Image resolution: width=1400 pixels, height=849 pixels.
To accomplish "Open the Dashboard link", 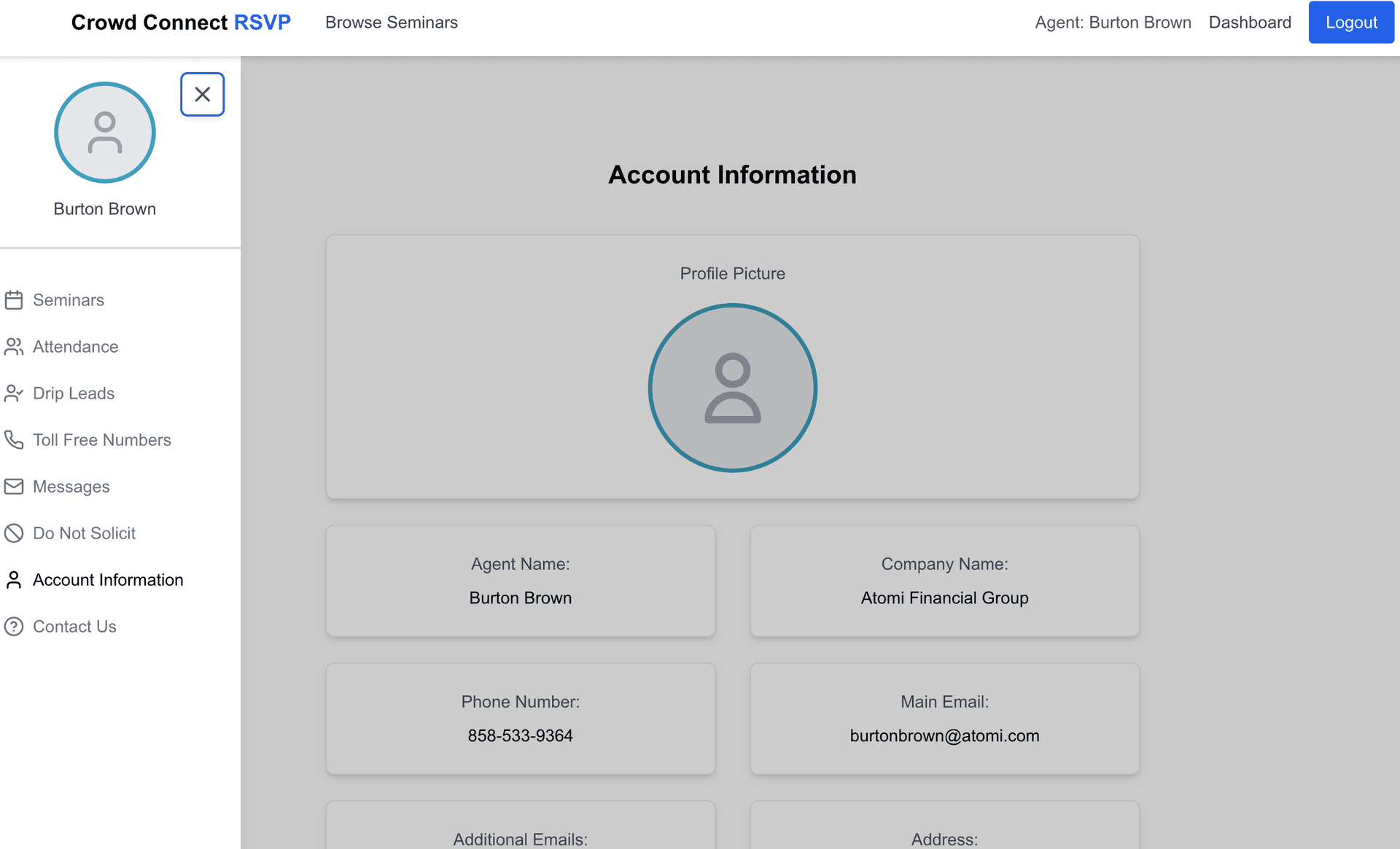I will pyautogui.click(x=1250, y=23).
